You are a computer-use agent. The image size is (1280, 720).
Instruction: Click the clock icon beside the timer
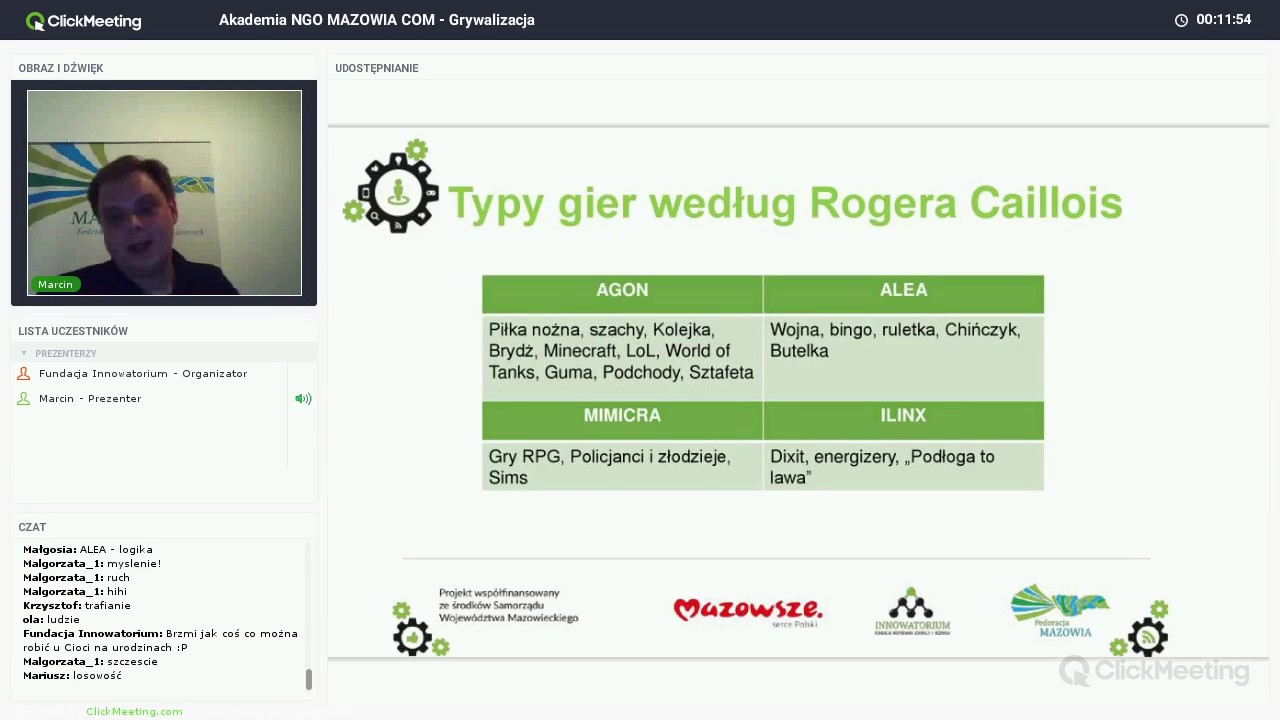tap(1181, 20)
